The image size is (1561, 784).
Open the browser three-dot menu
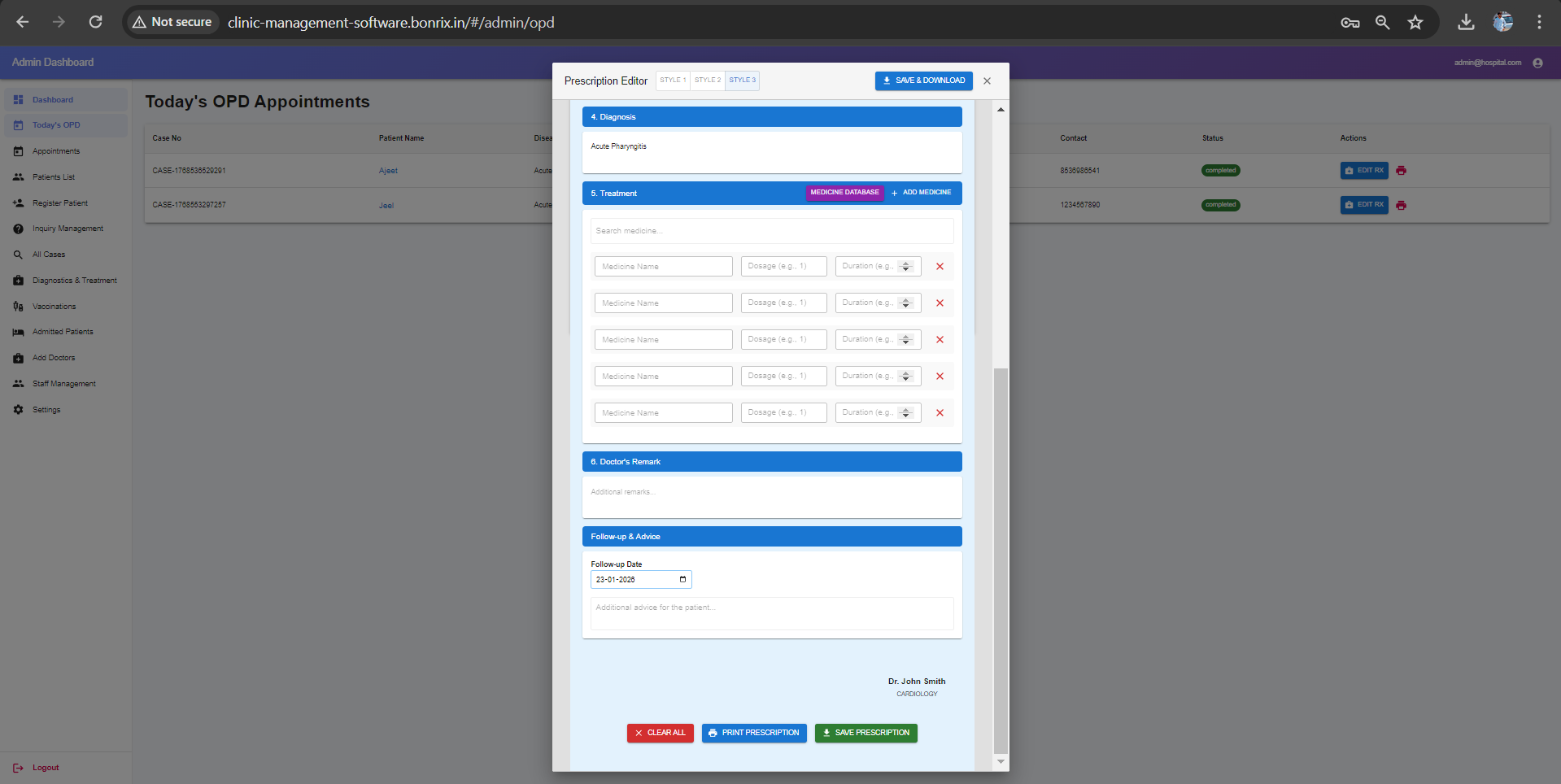click(x=1540, y=22)
